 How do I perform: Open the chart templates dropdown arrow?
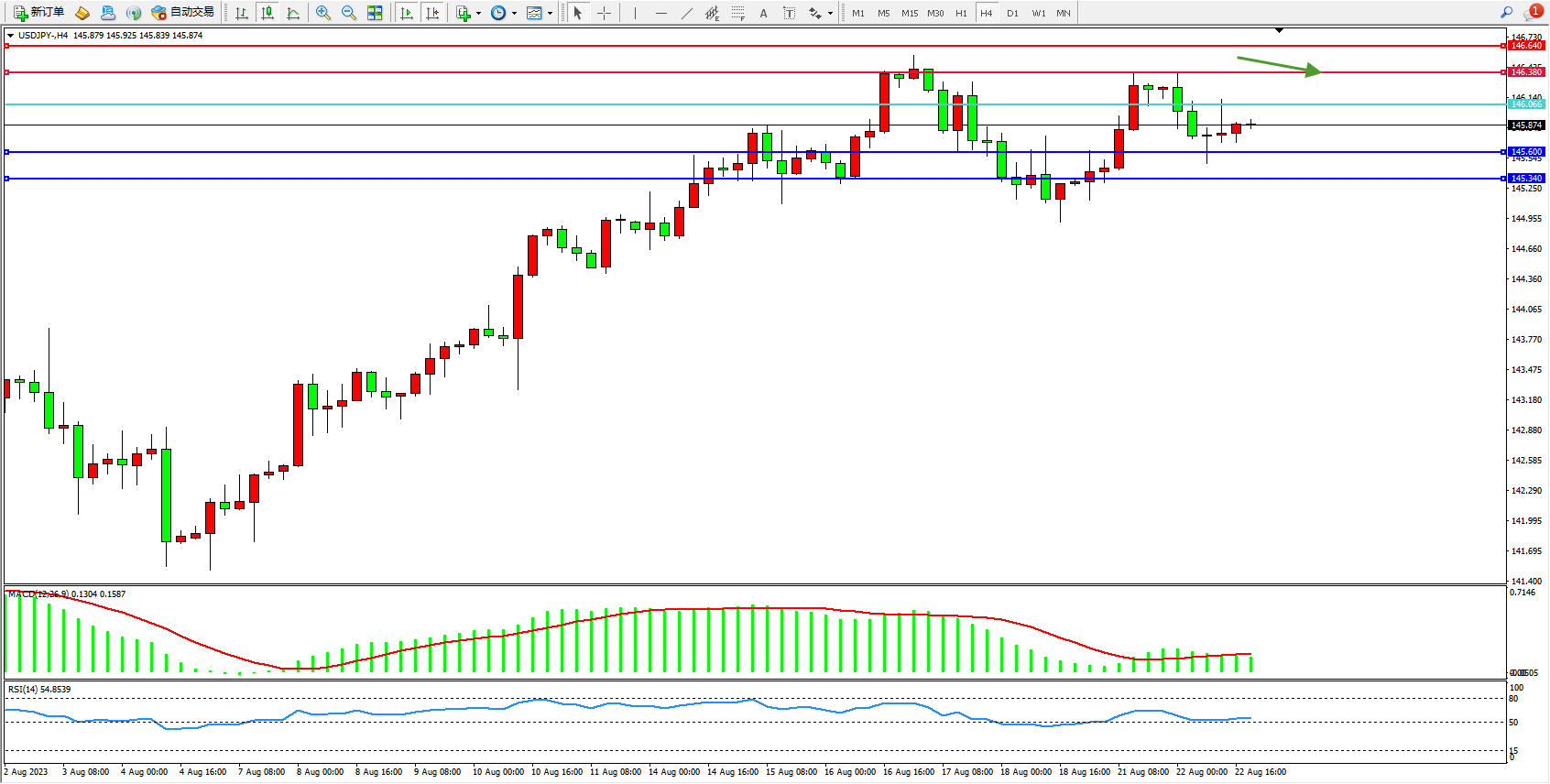pos(550,13)
